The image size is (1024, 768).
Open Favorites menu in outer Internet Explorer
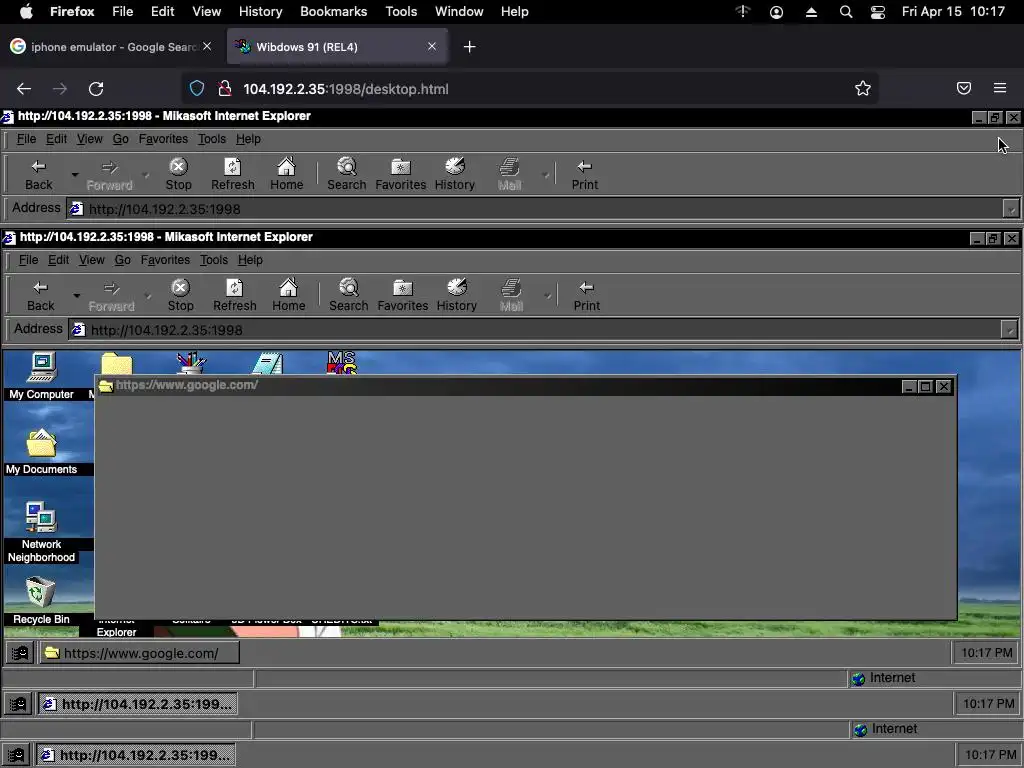click(163, 139)
